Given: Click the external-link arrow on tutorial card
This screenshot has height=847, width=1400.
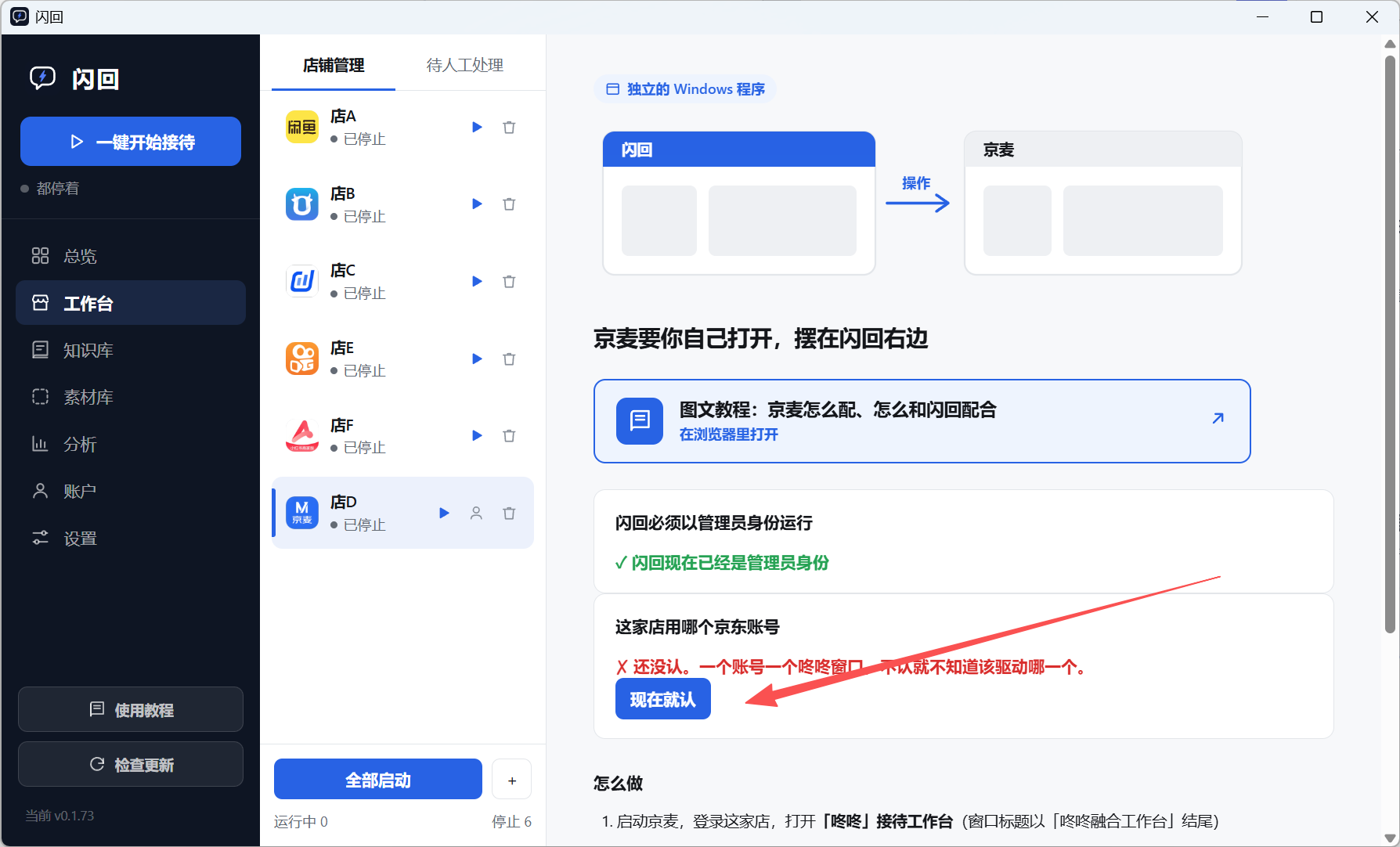Looking at the screenshot, I should [x=1218, y=418].
